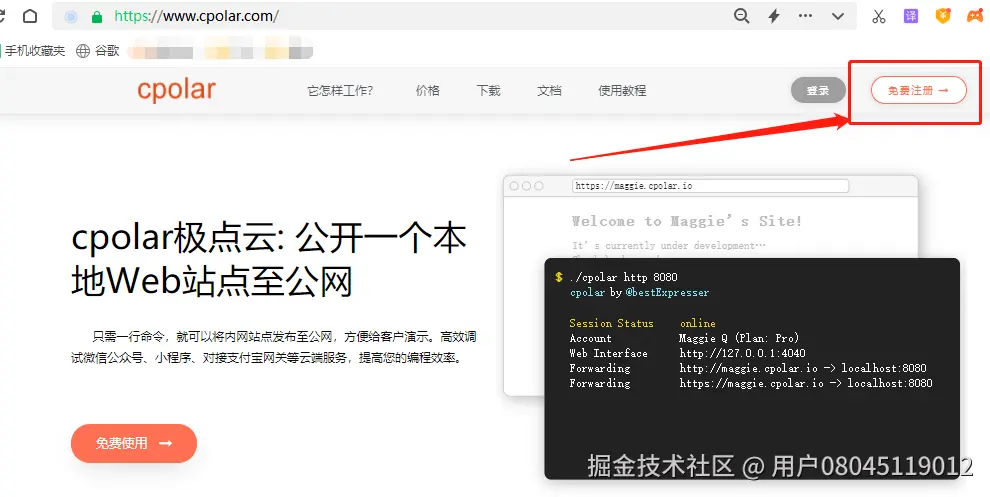990x497 pixels.
Task: Expand the address bar dropdown chevron
Action: pyautogui.click(x=838, y=16)
